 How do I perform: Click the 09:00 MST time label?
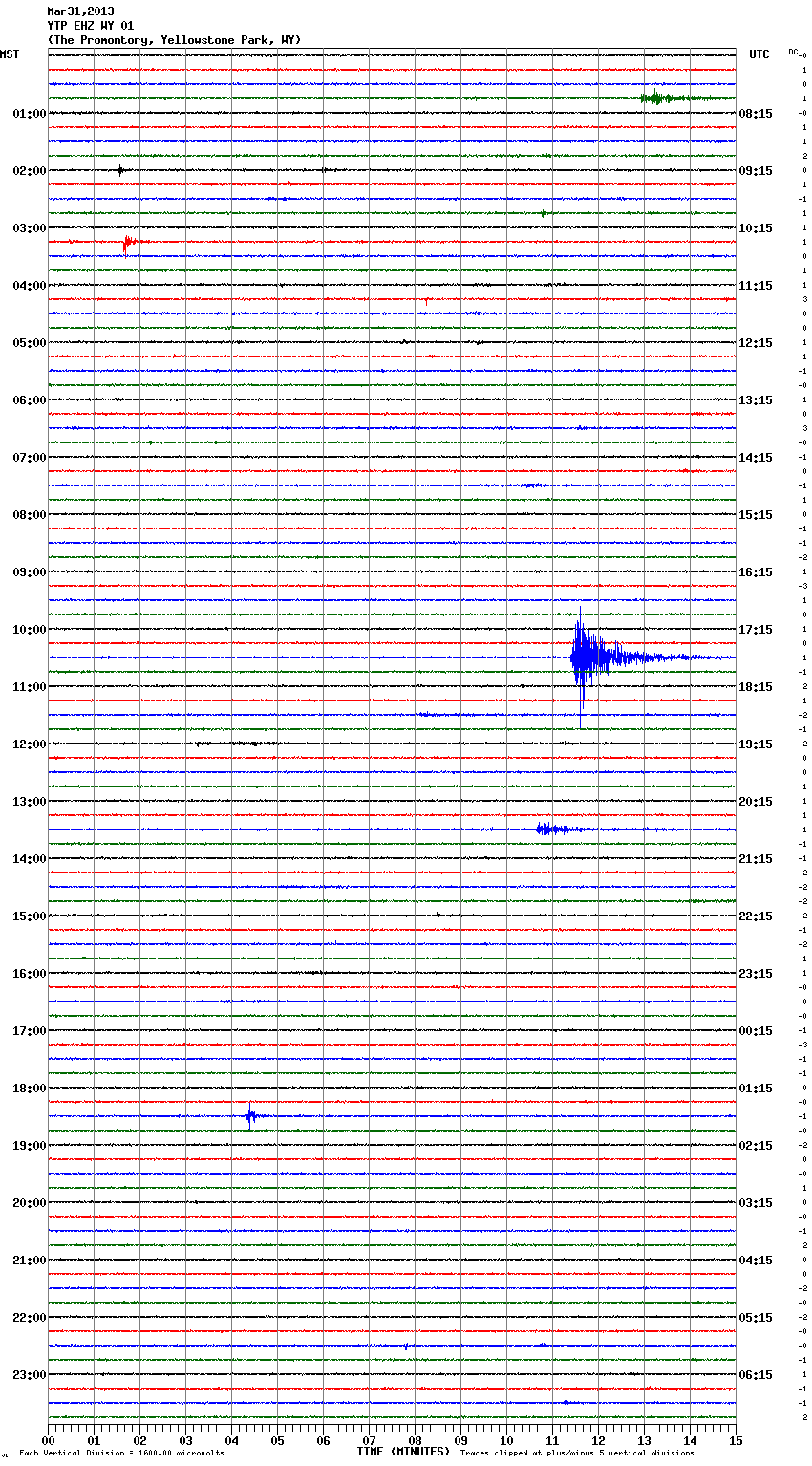(29, 572)
